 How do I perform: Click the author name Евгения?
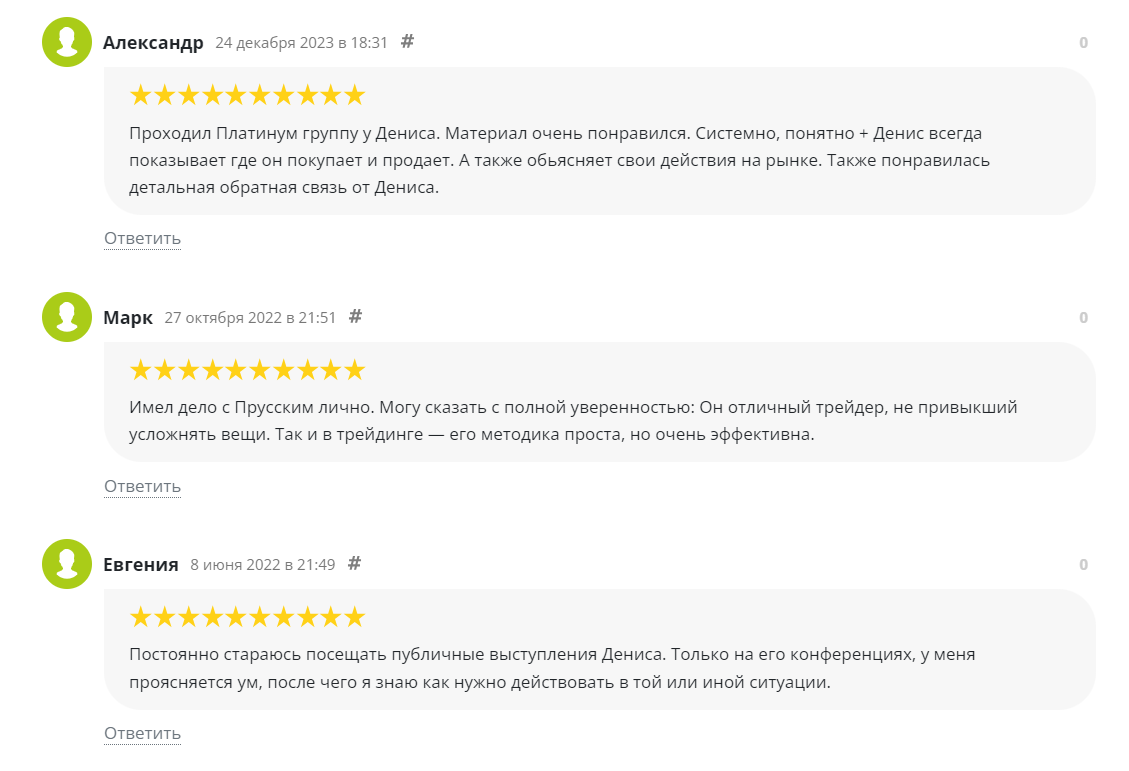tap(141, 565)
